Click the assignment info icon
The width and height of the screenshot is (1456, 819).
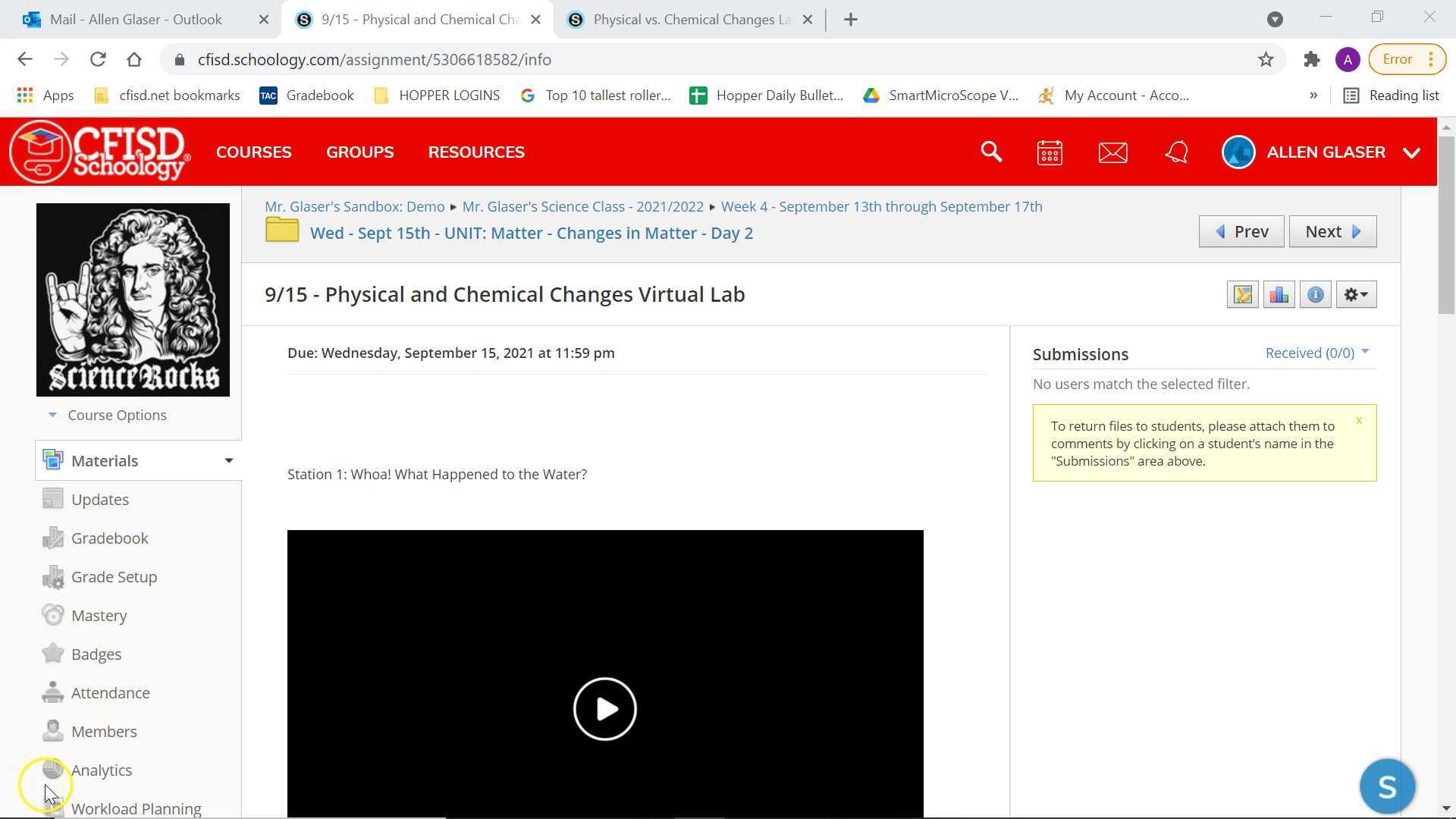(x=1315, y=294)
